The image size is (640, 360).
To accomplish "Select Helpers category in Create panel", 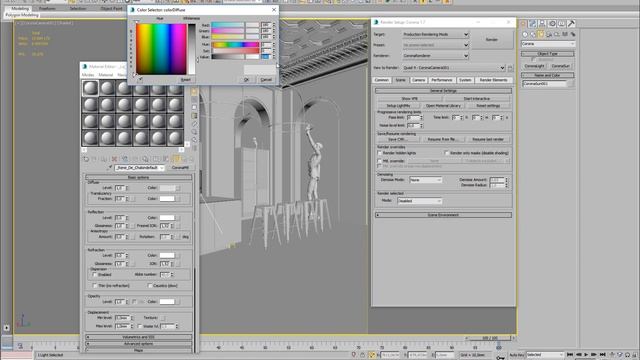I will 557,34.
